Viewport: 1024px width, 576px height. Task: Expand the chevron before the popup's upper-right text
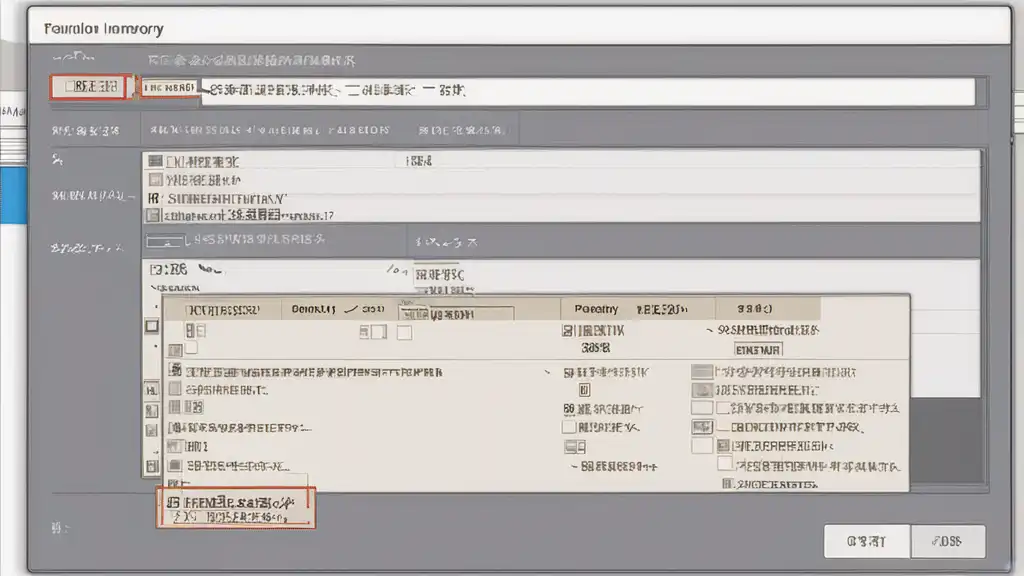tap(710, 331)
